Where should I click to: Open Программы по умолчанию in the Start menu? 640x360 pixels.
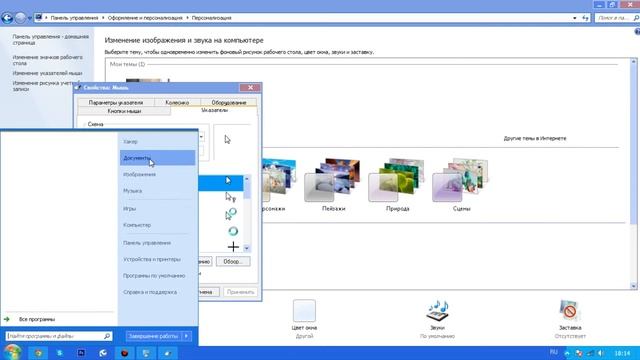[x=154, y=276]
